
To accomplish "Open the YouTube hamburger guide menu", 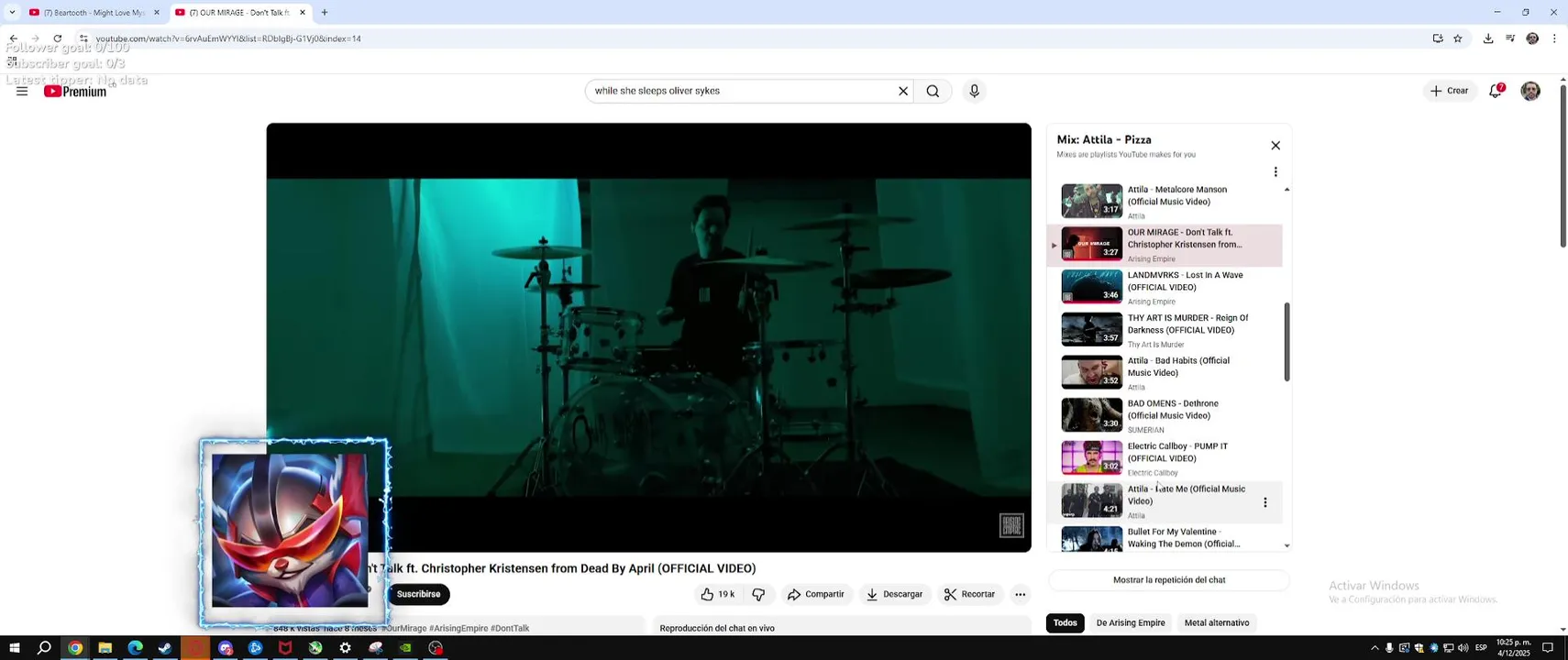I will (22, 91).
